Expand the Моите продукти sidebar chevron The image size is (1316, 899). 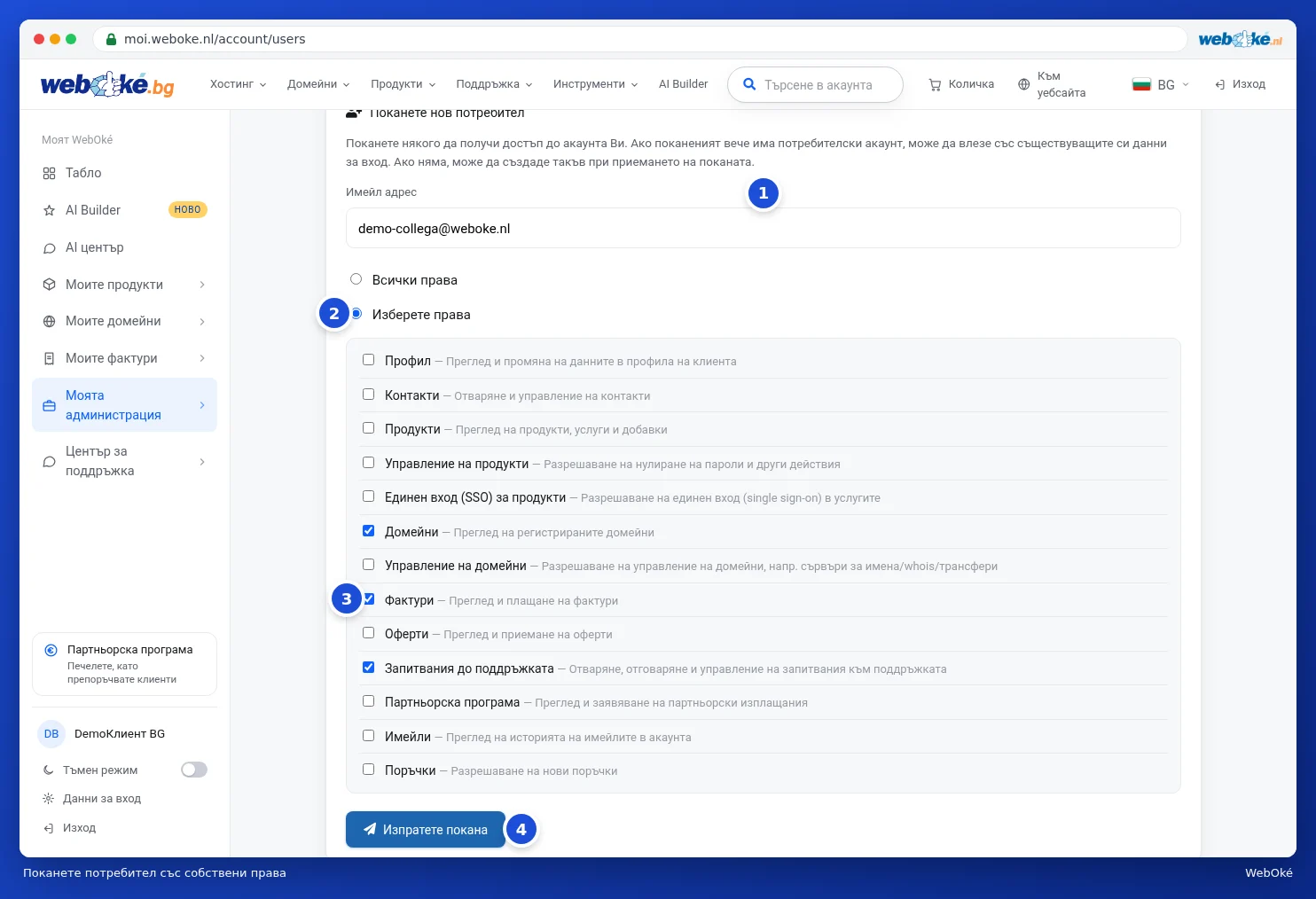[202, 285]
